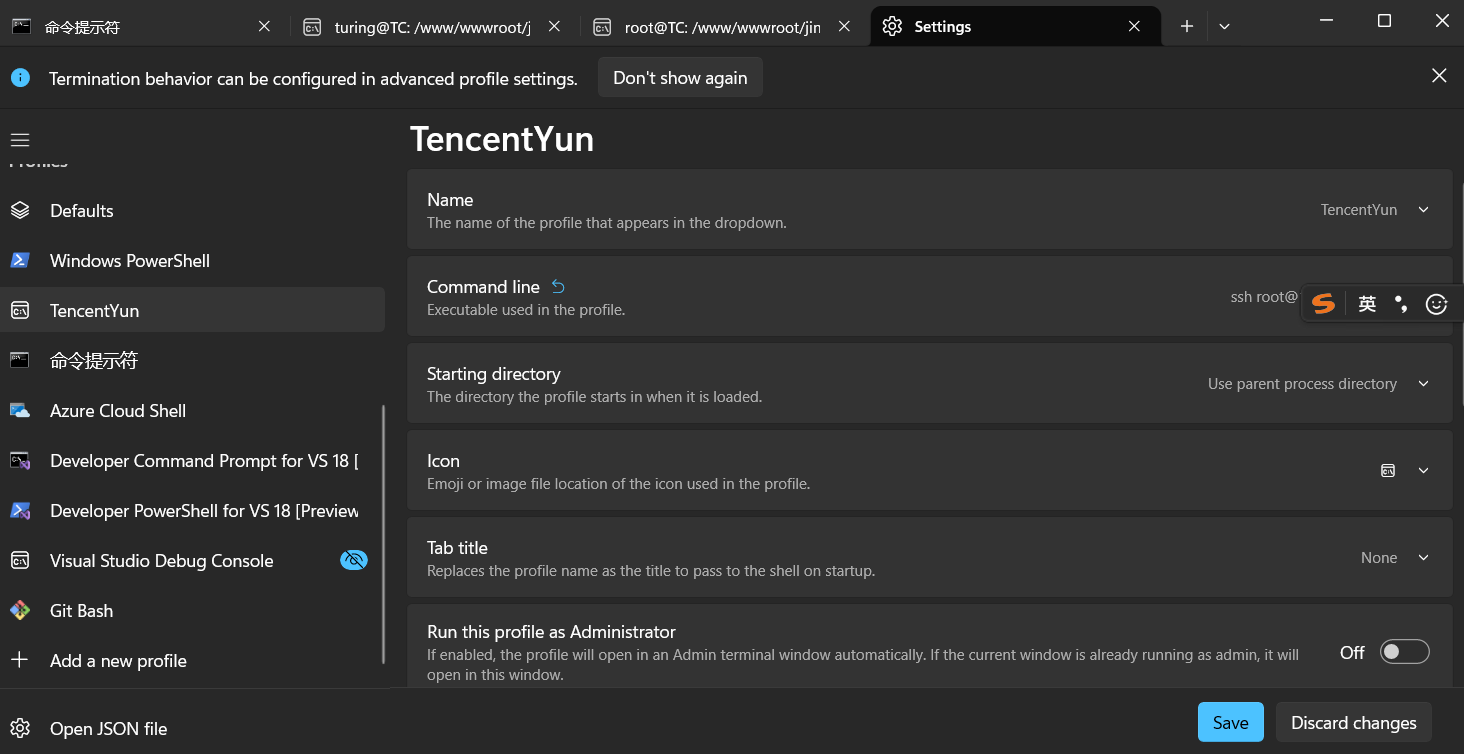Close the root@TC tab
The height and width of the screenshot is (754, 1464).
(x=844, y=27)
